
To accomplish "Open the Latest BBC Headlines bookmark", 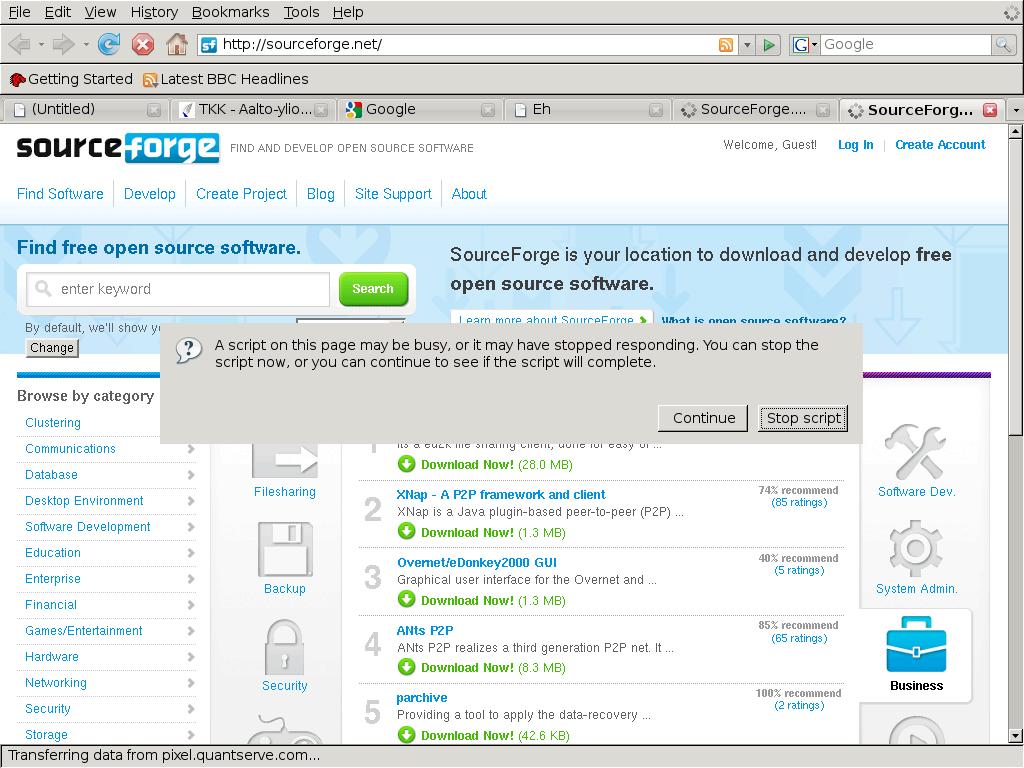I will tap(226, 79).
